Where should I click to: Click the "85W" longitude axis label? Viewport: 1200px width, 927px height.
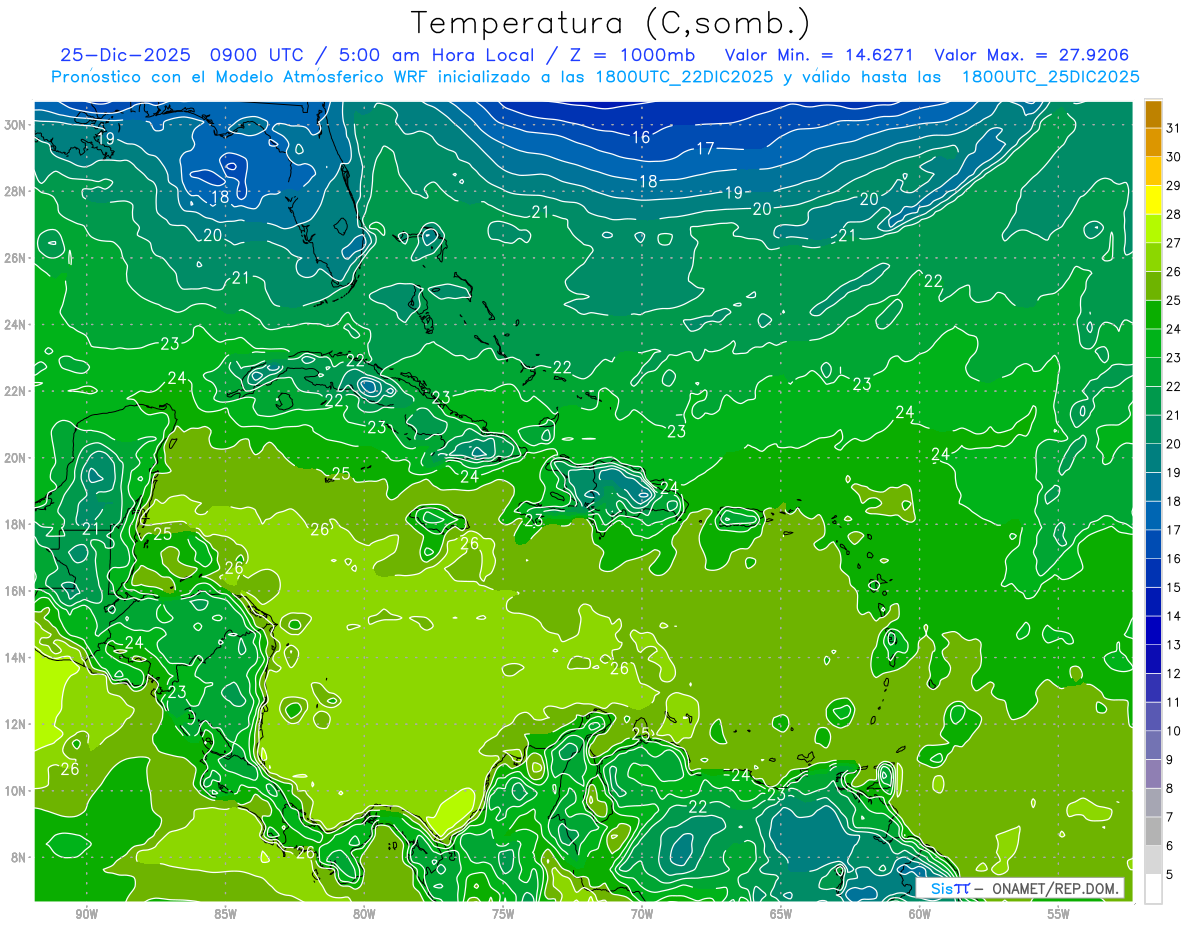pos(225,914)
